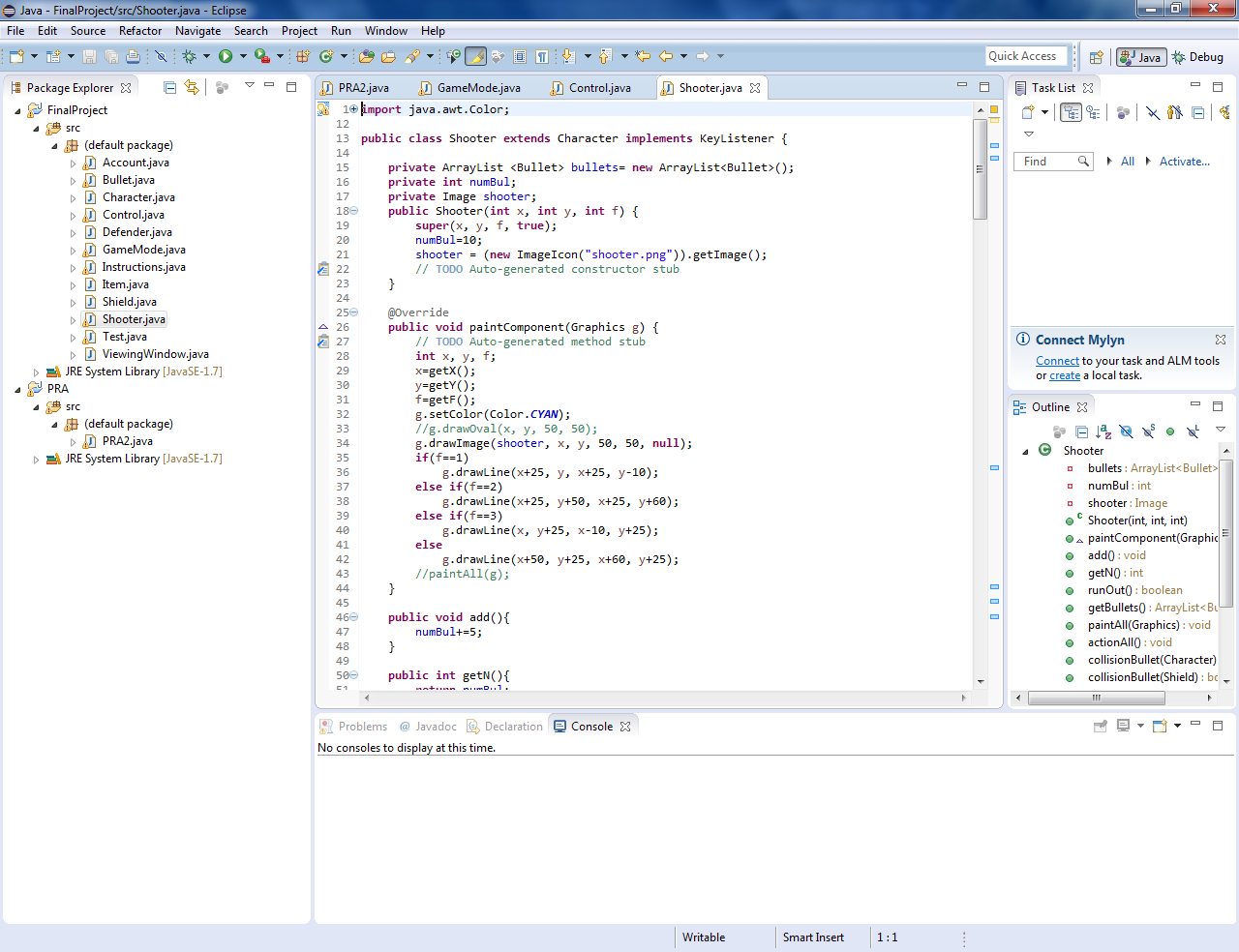Viewport: 1239px width, 952px height.
Task: Click the Open Perspective icon
Action: (1096, 57)
